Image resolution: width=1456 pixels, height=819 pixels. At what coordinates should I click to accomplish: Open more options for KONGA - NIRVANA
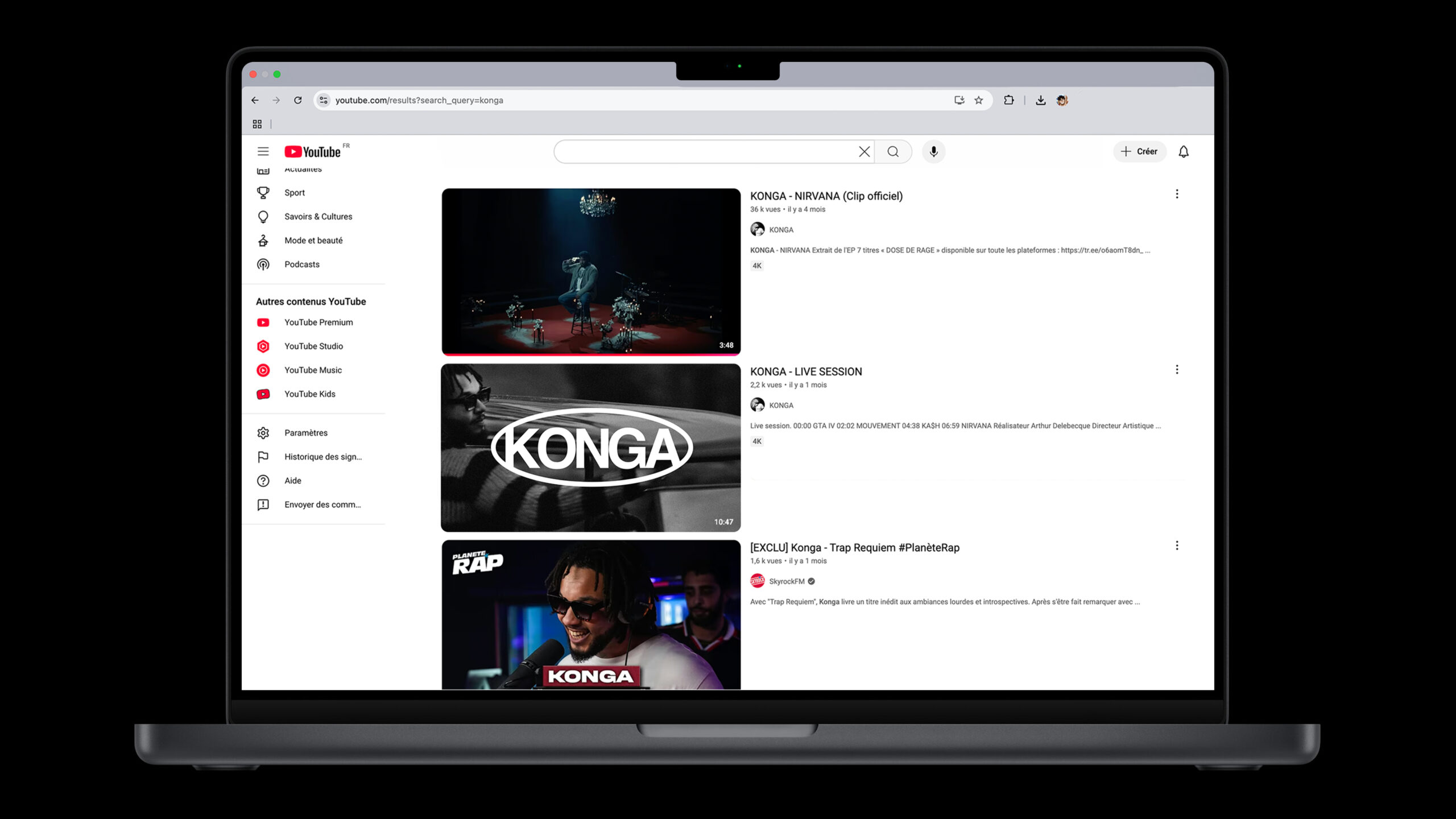point(1177,194)
